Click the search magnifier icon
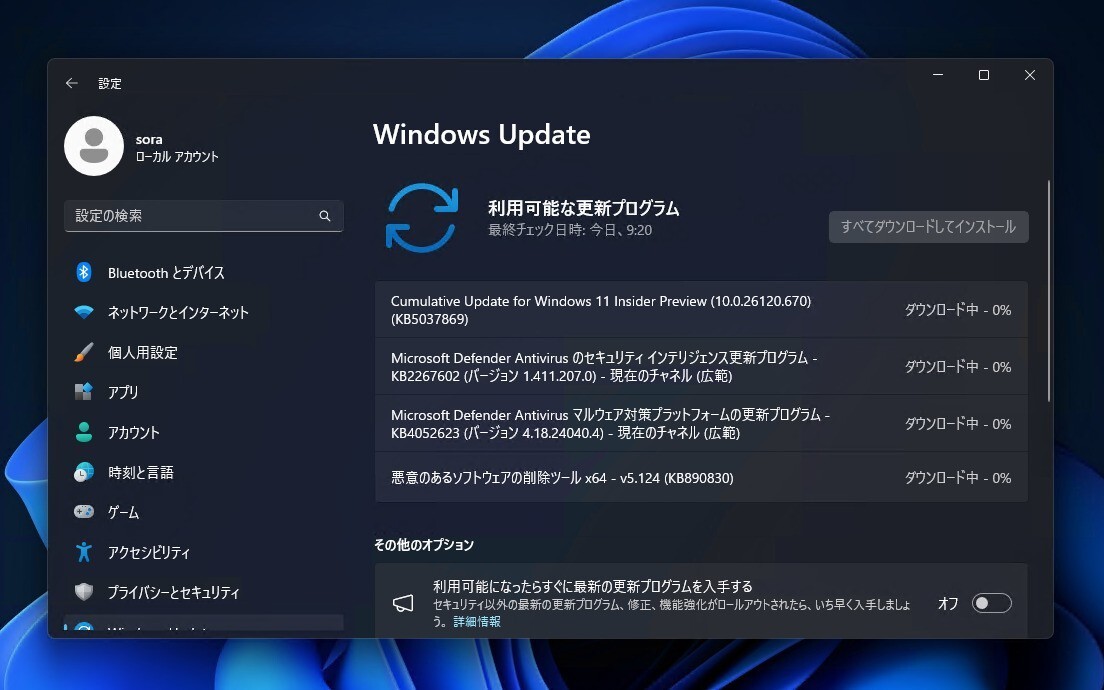Screen dimensions: 1104x690 click(x=324, y=215)
